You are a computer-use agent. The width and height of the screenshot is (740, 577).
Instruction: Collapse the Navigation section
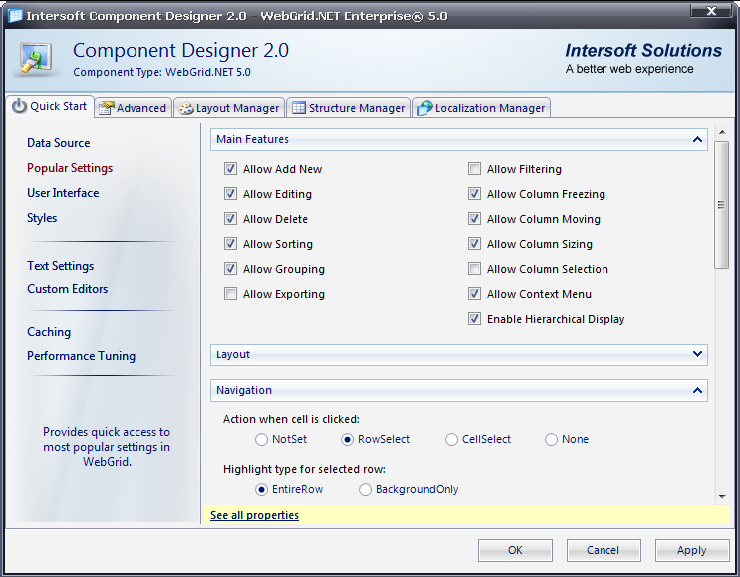point(697,391)
